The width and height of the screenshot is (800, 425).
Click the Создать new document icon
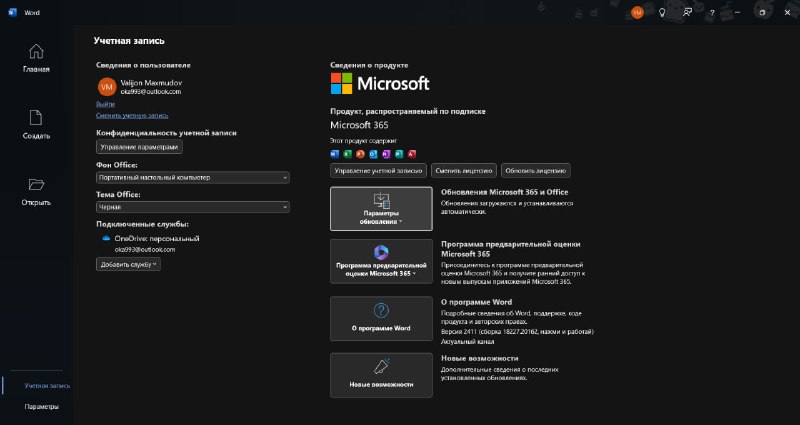point(36,117)
